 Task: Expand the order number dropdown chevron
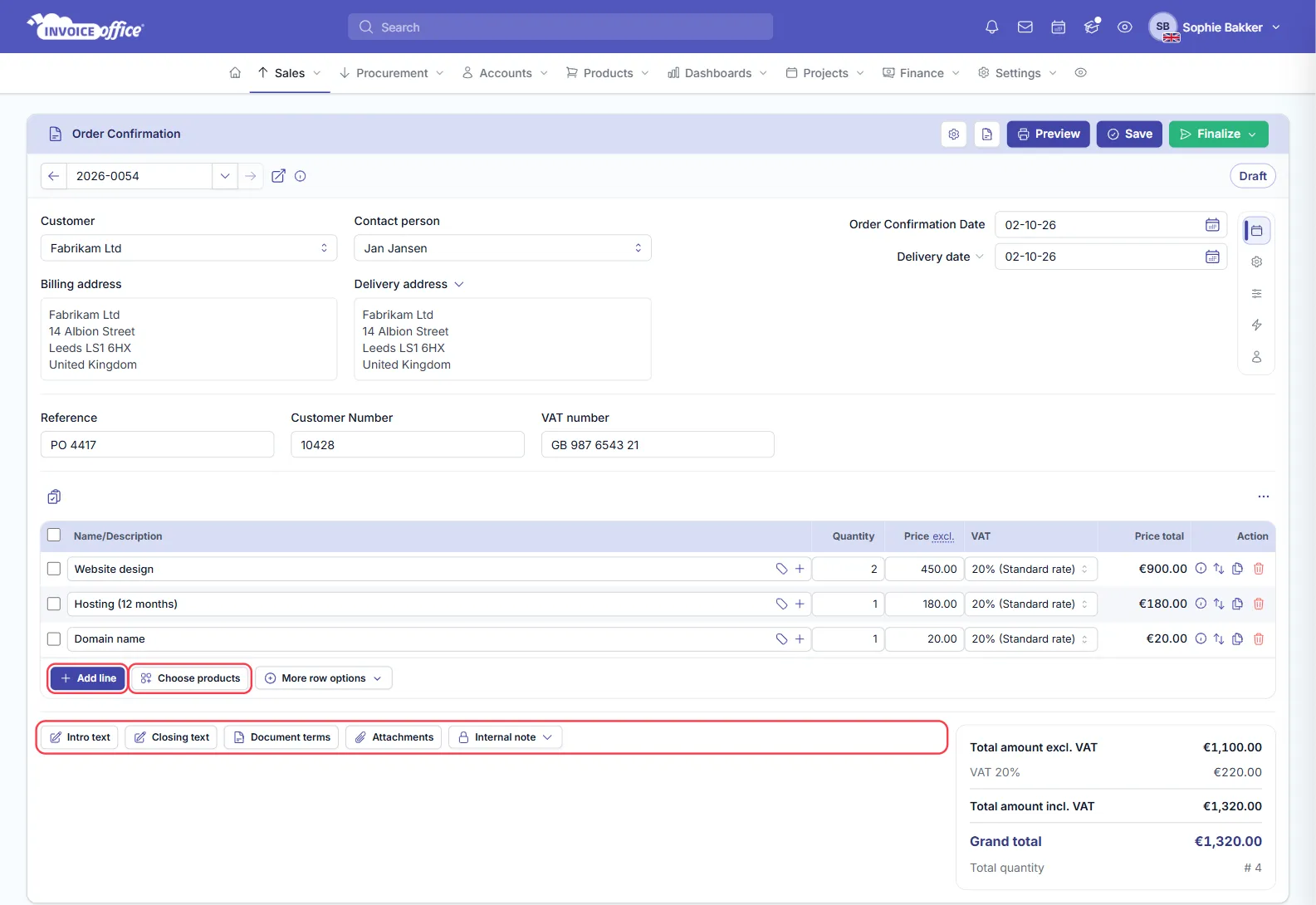tap(225, 176)
